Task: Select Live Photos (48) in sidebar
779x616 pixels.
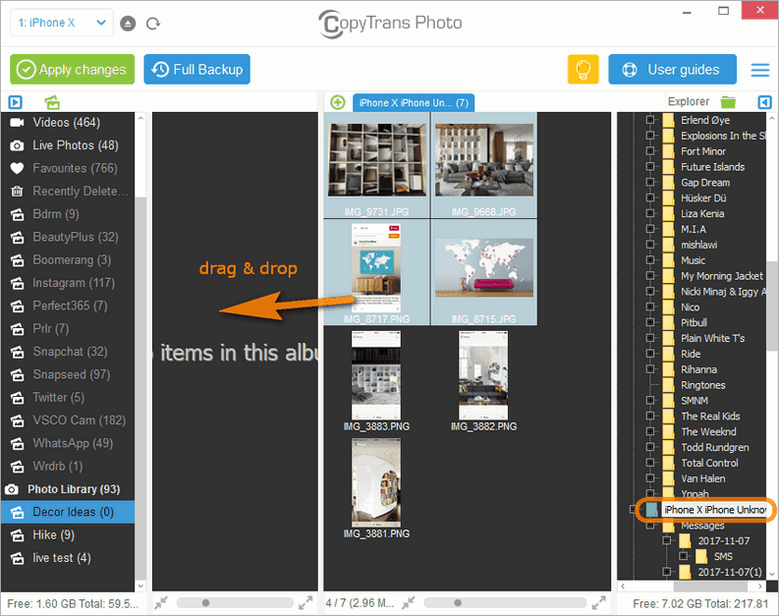Action: [x=68, y=145]
